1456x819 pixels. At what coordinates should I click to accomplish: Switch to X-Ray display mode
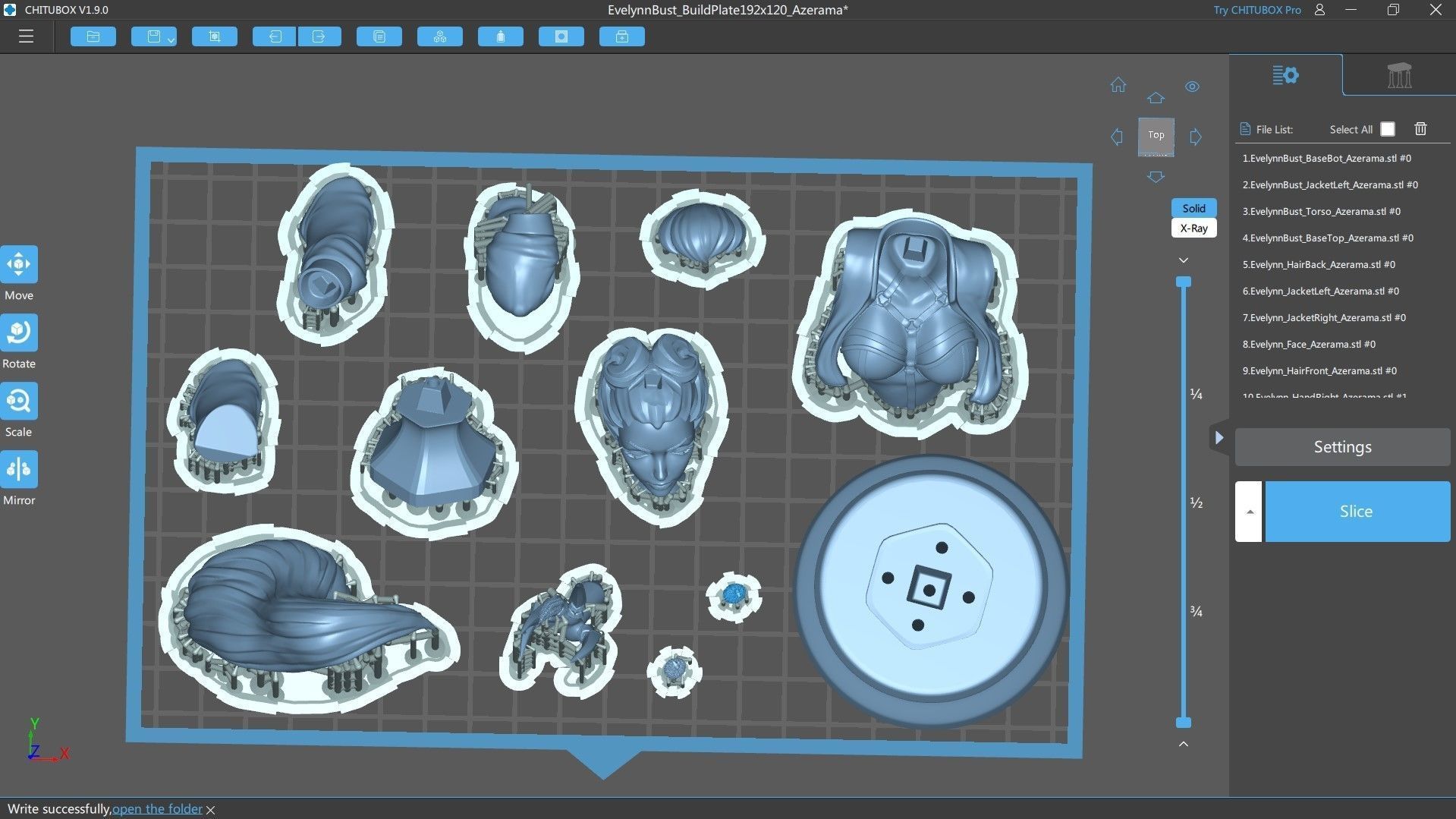1193,228
